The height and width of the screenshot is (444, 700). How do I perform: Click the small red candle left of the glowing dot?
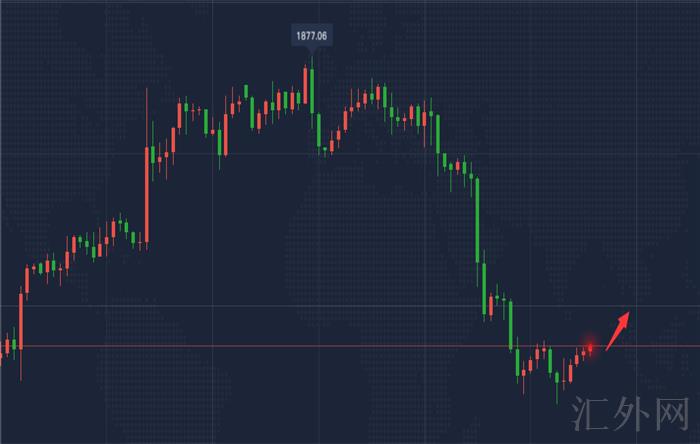pyautogui.click(x=582, y=353)
